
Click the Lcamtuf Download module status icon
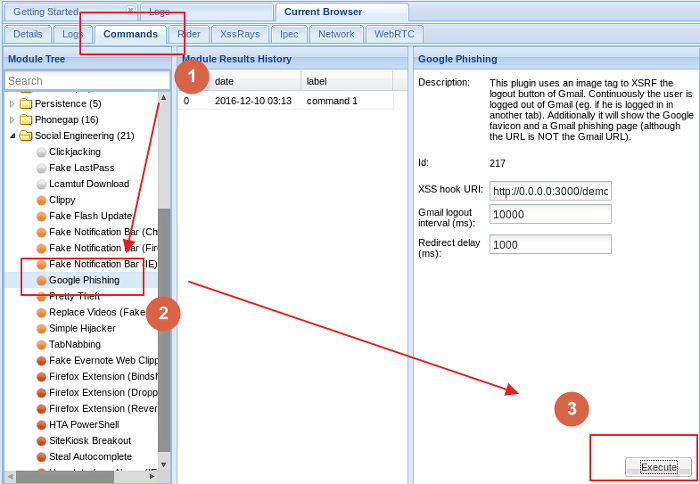coord(42,184)
